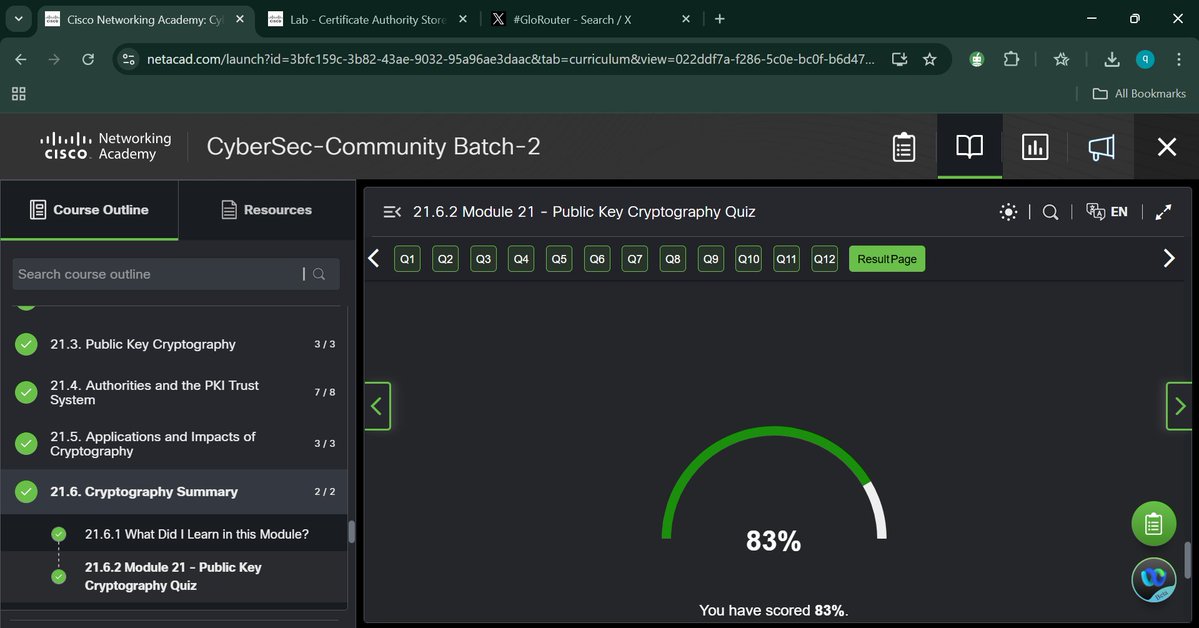1199x628 pixels.
Task: Open the 21.4 Authorities and PKI Trust System section
Action: click(155, 391)
